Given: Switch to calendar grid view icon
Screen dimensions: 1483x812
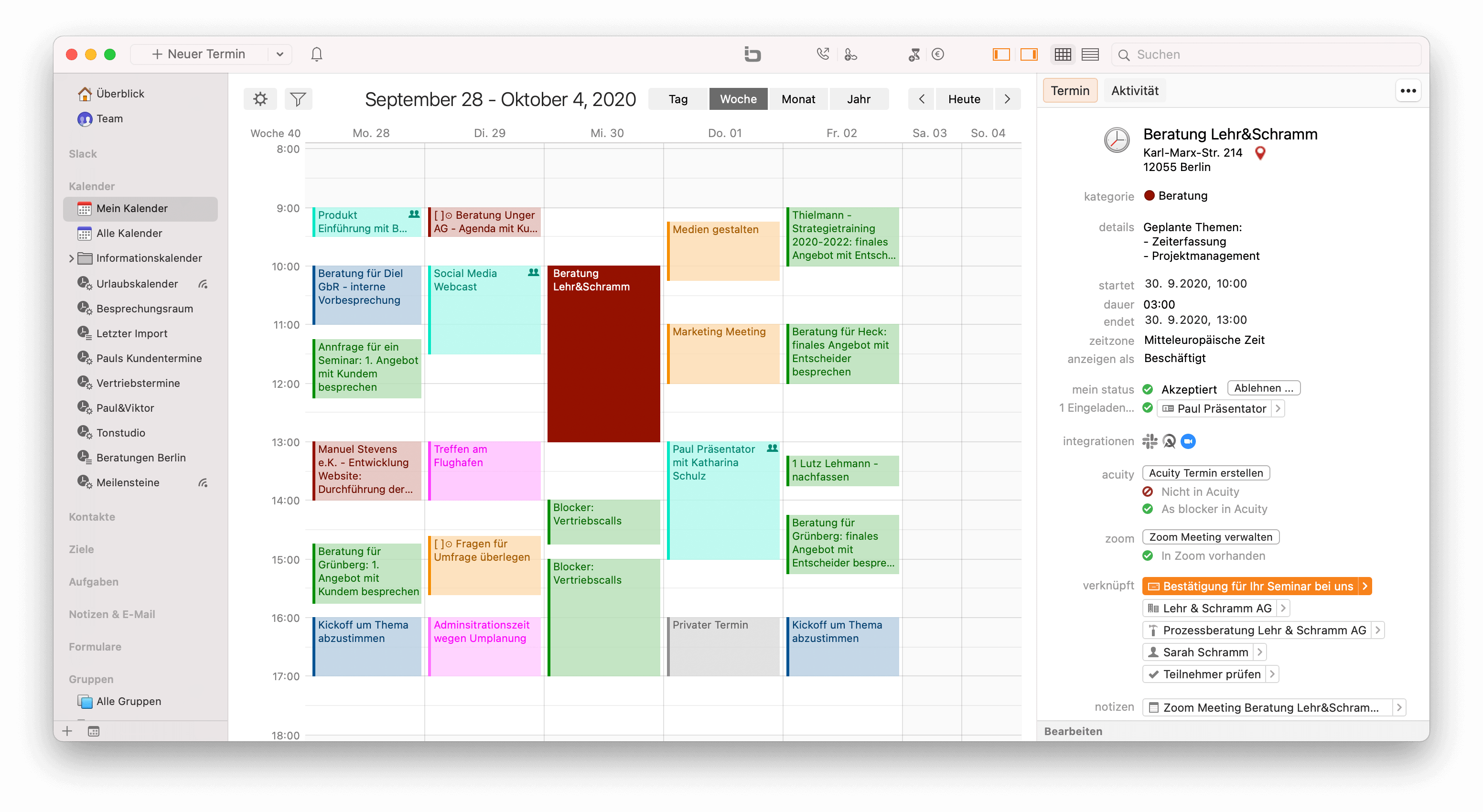Looking at the screenshot, I should pos(1063,54).
